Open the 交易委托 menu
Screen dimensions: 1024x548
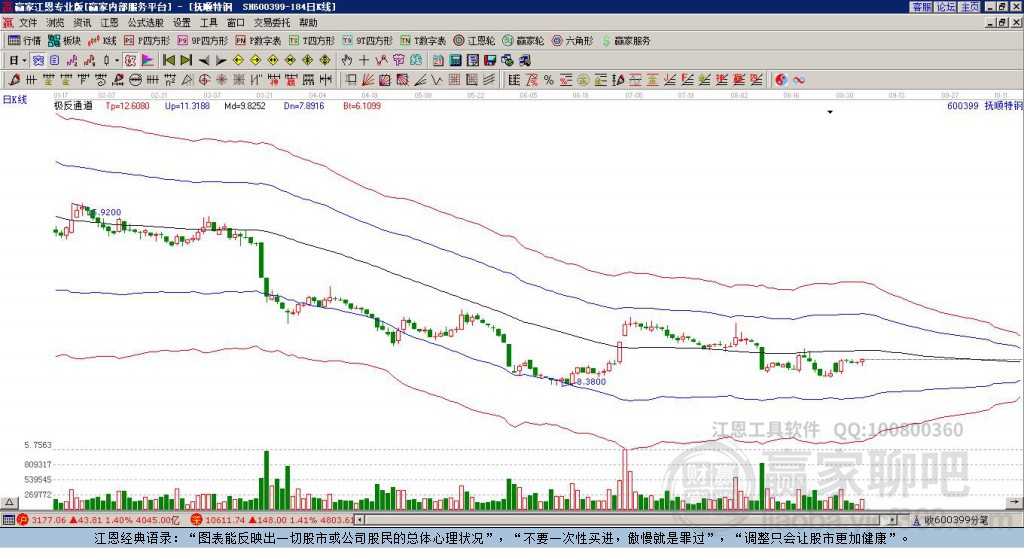(272, 23)
